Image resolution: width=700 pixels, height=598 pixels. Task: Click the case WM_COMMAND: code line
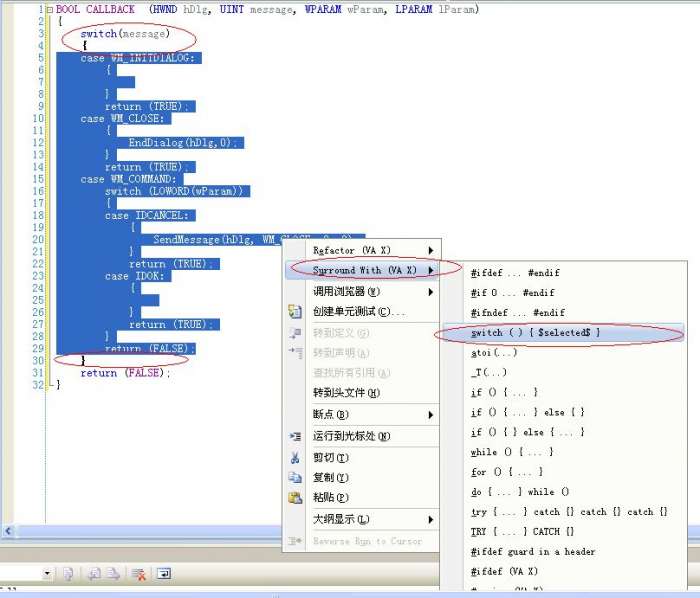coord(129,179)
